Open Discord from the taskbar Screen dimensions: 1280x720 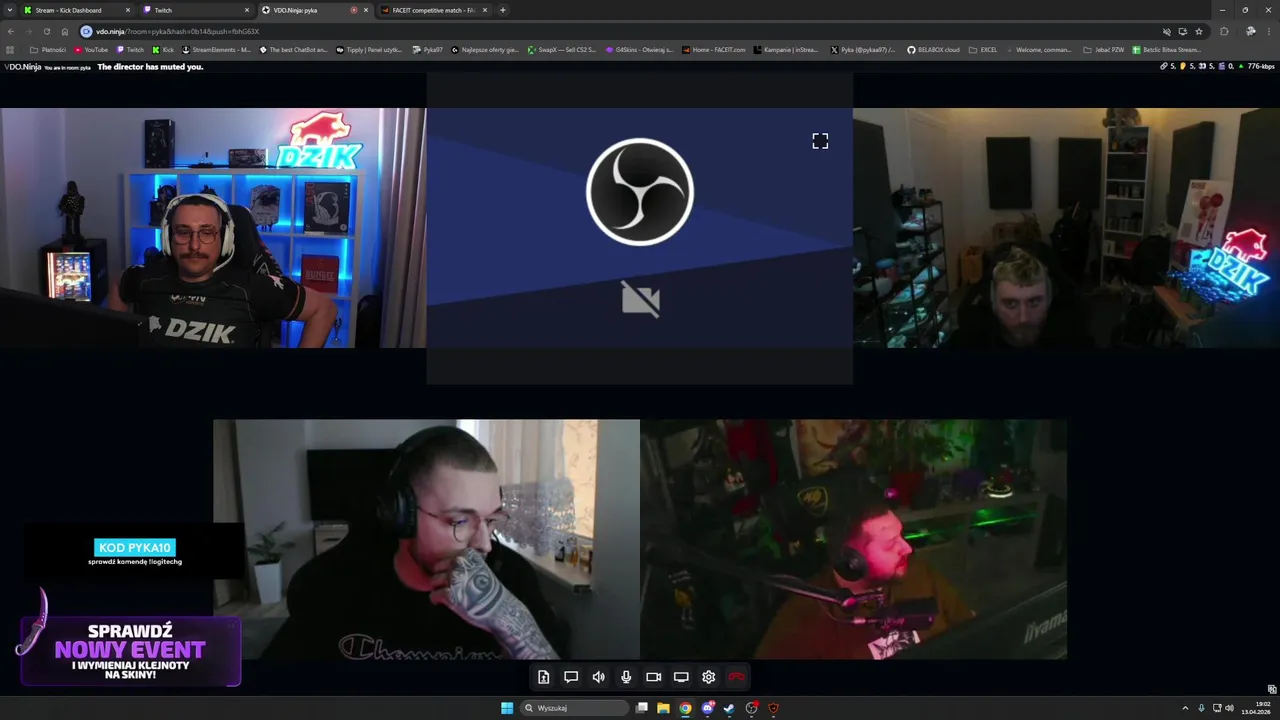click(707, 708)
